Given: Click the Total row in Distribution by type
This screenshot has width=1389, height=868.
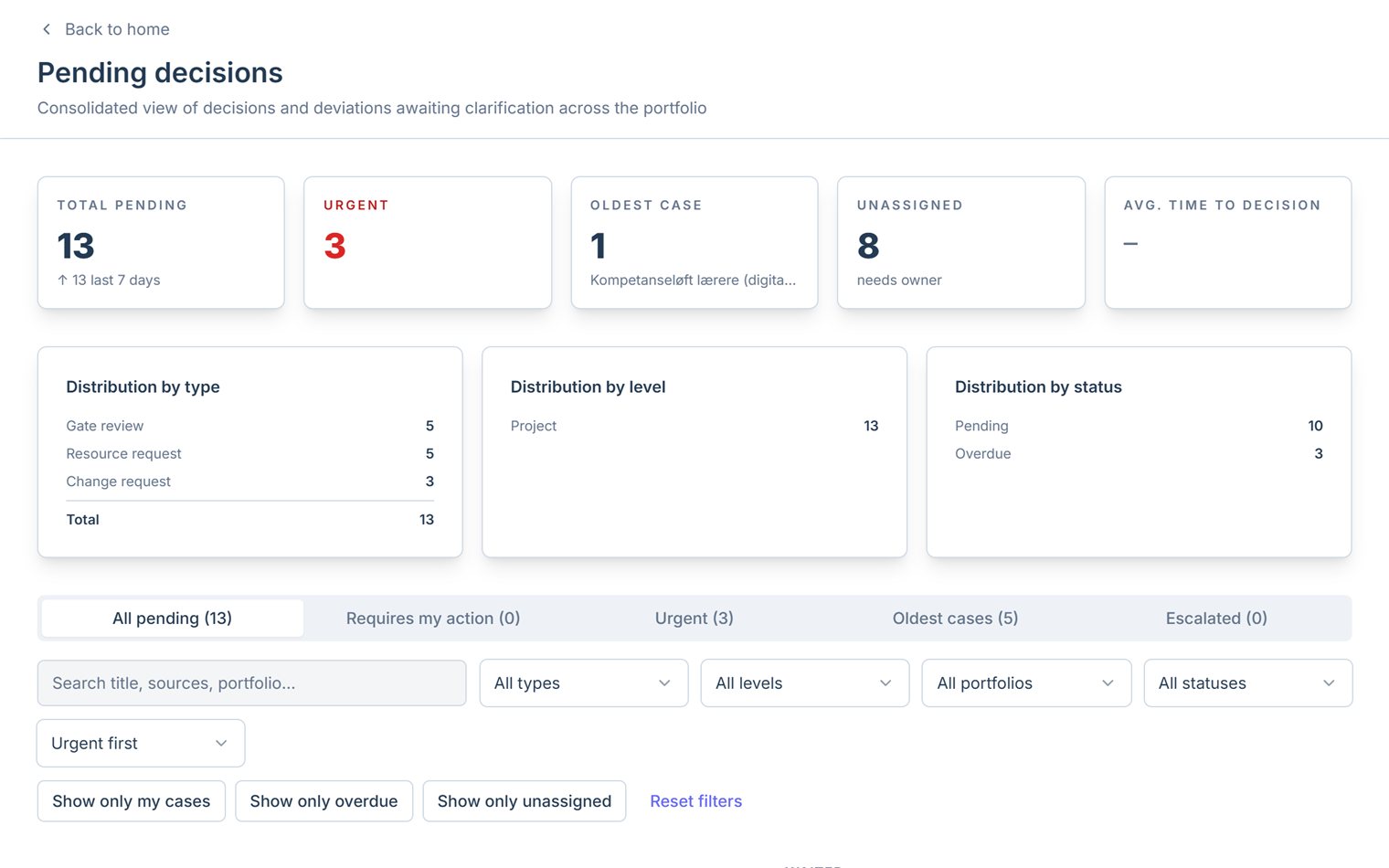Looking at the screenshot, I should coord(249,520).
